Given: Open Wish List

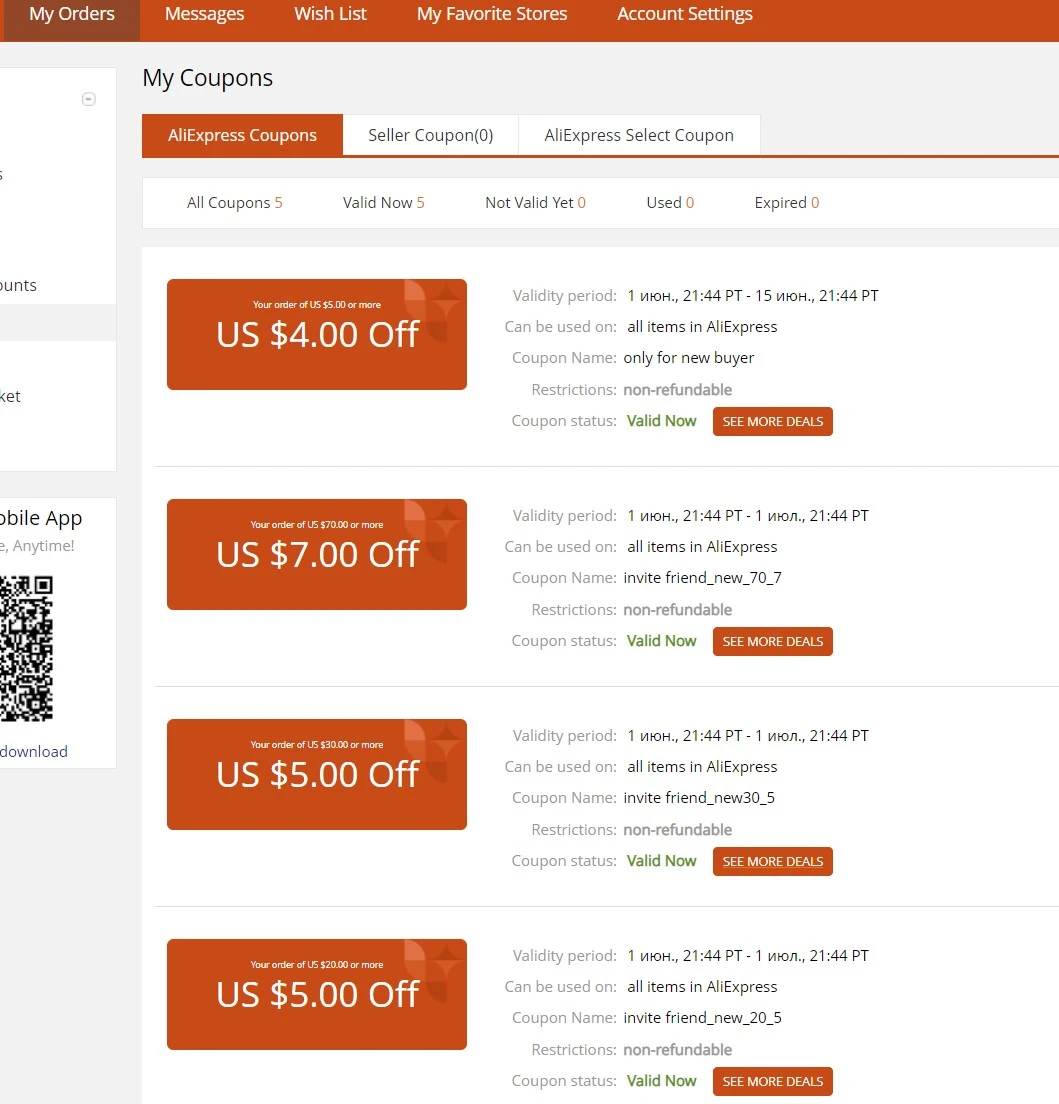Looking at the screenshot, I should click(330, 14).
